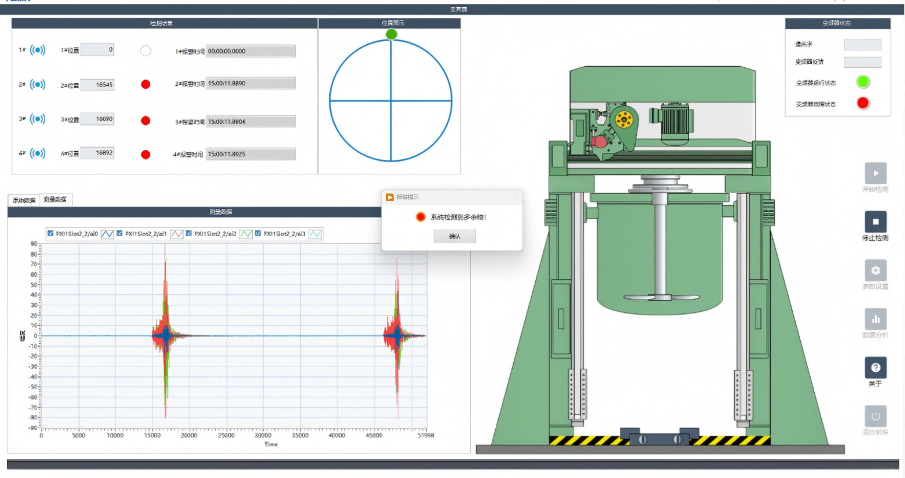Click the motor on top of the mixer diagram

pos(673,122)
